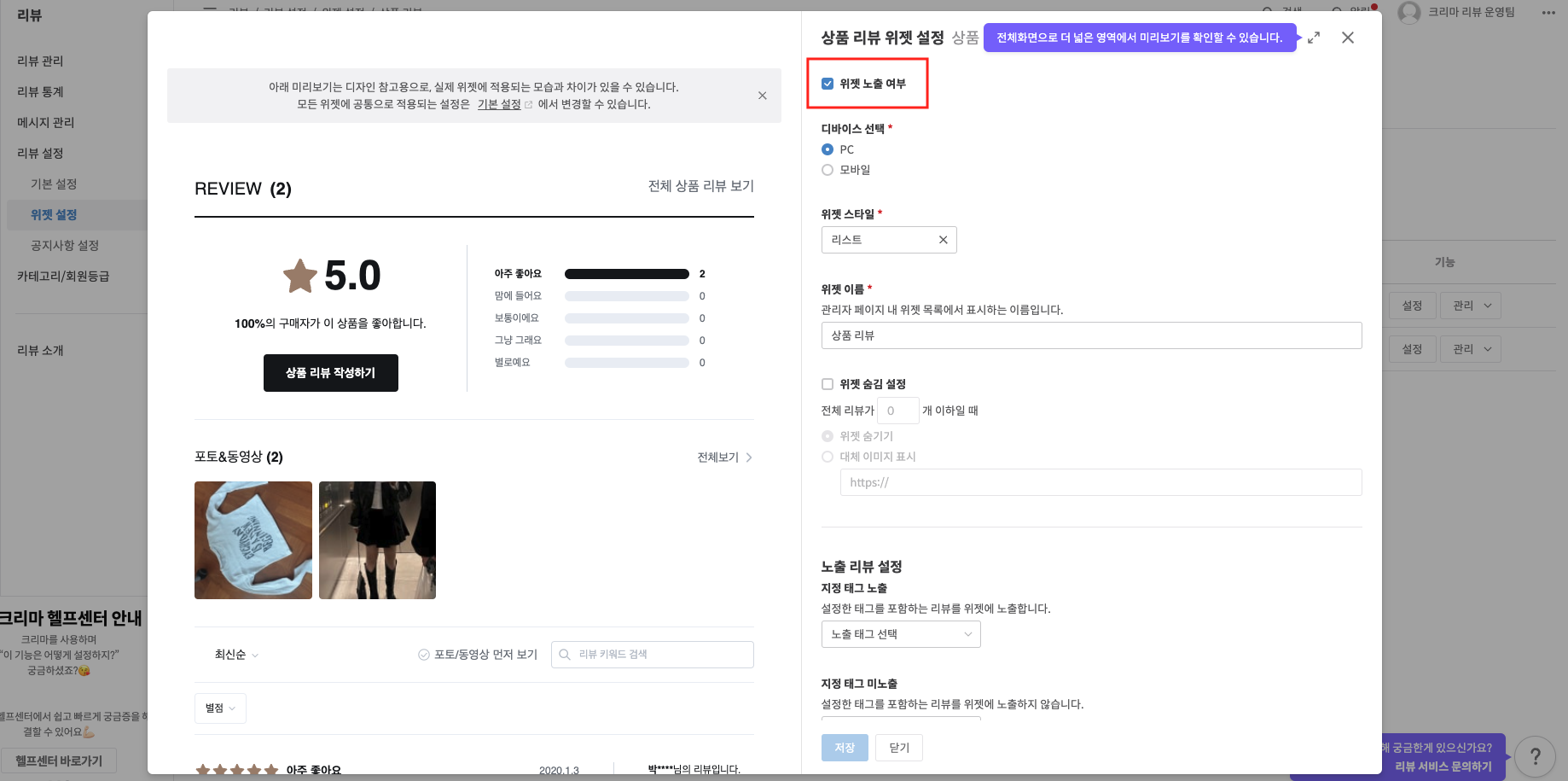
Task: Click the 저장 button to save settings
Action: pos(844,747)
